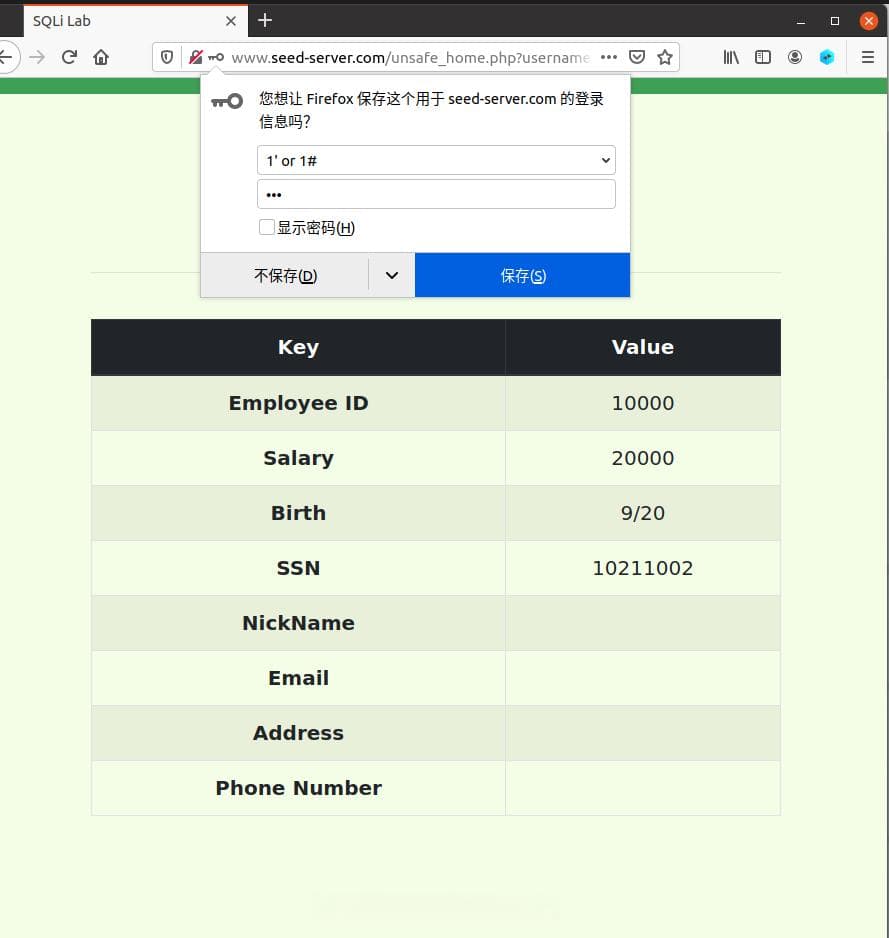
Task: Click the Value column header
Action: (x=643, y=348)
